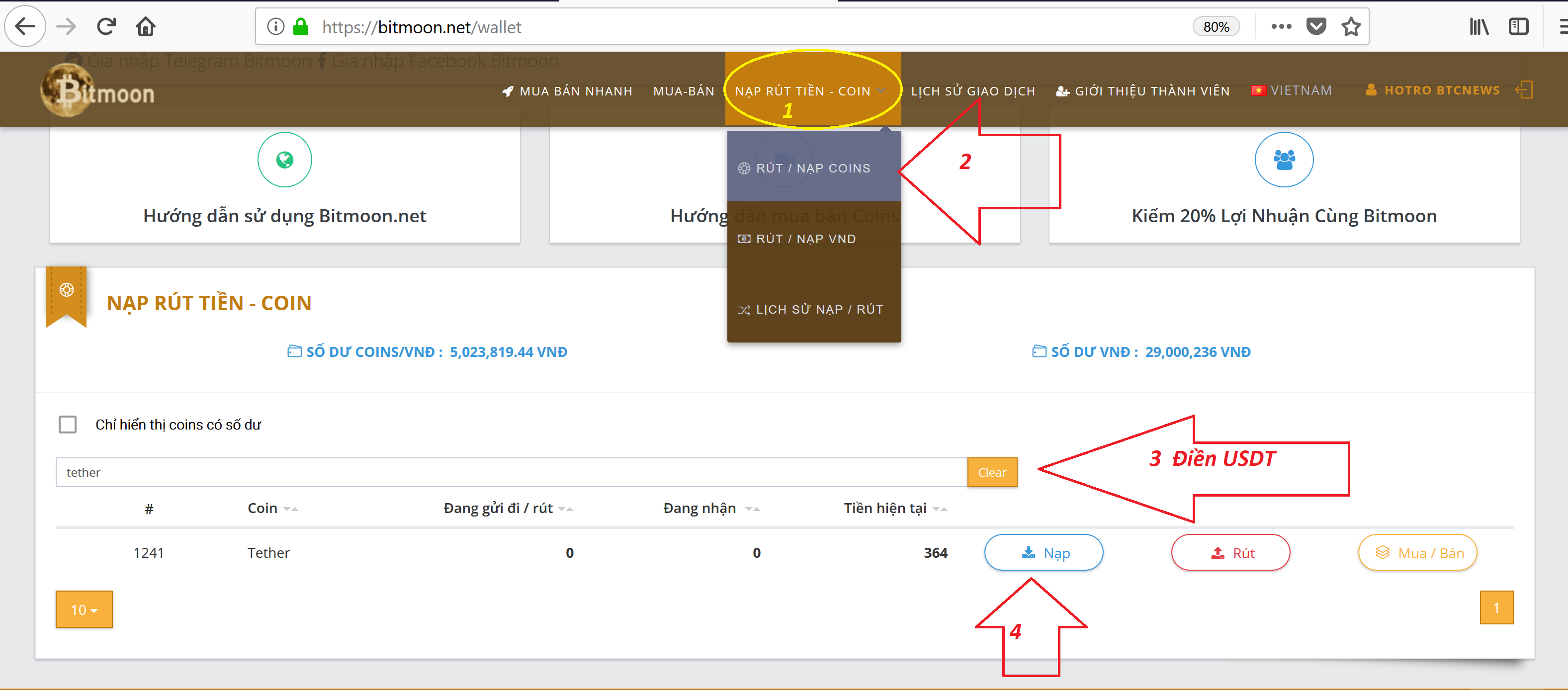Toggle the sidebar view icon
This screenshot has width=1568, height=690.
click(1518, 27)
